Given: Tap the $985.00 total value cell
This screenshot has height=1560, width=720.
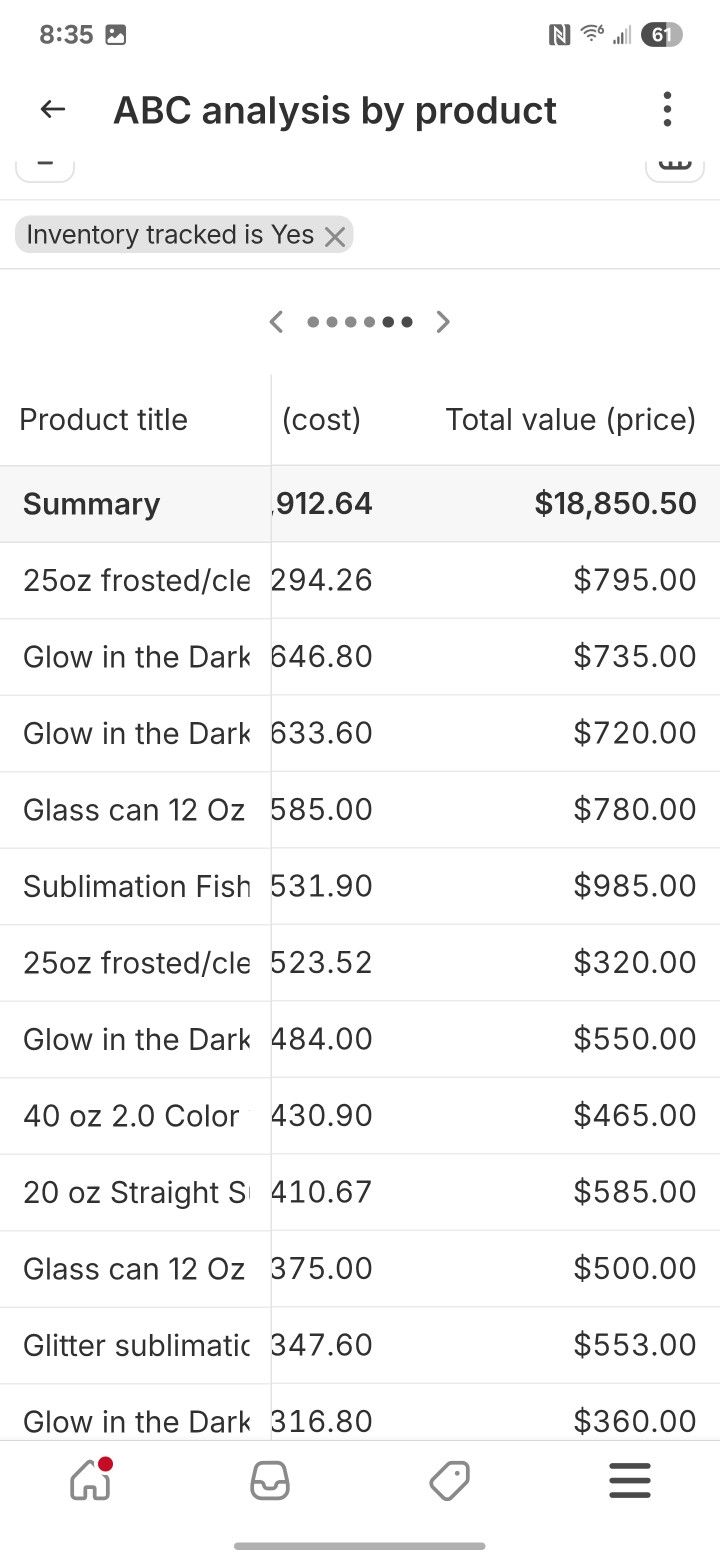Looking at the screenshot, I should [x=635, y=886].
